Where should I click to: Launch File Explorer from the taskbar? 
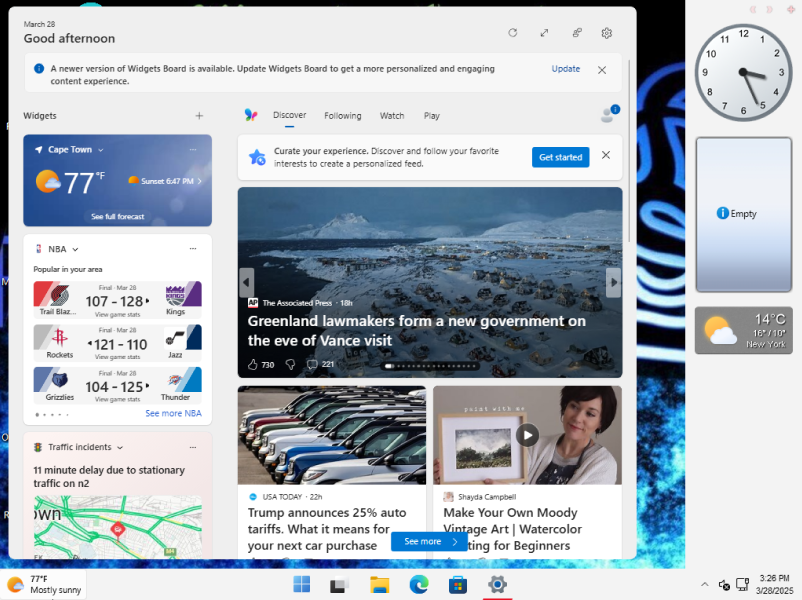[380, 584]
